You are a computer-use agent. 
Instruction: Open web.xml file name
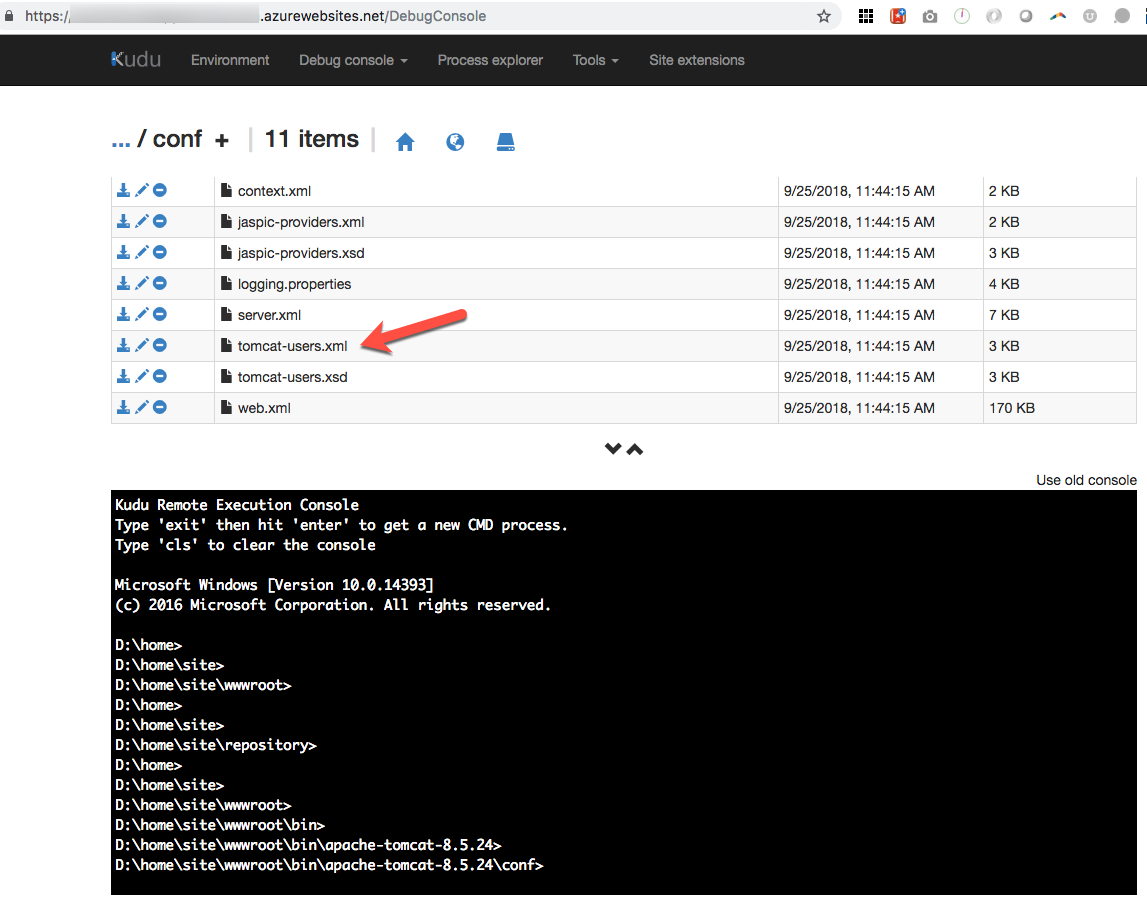264,408
